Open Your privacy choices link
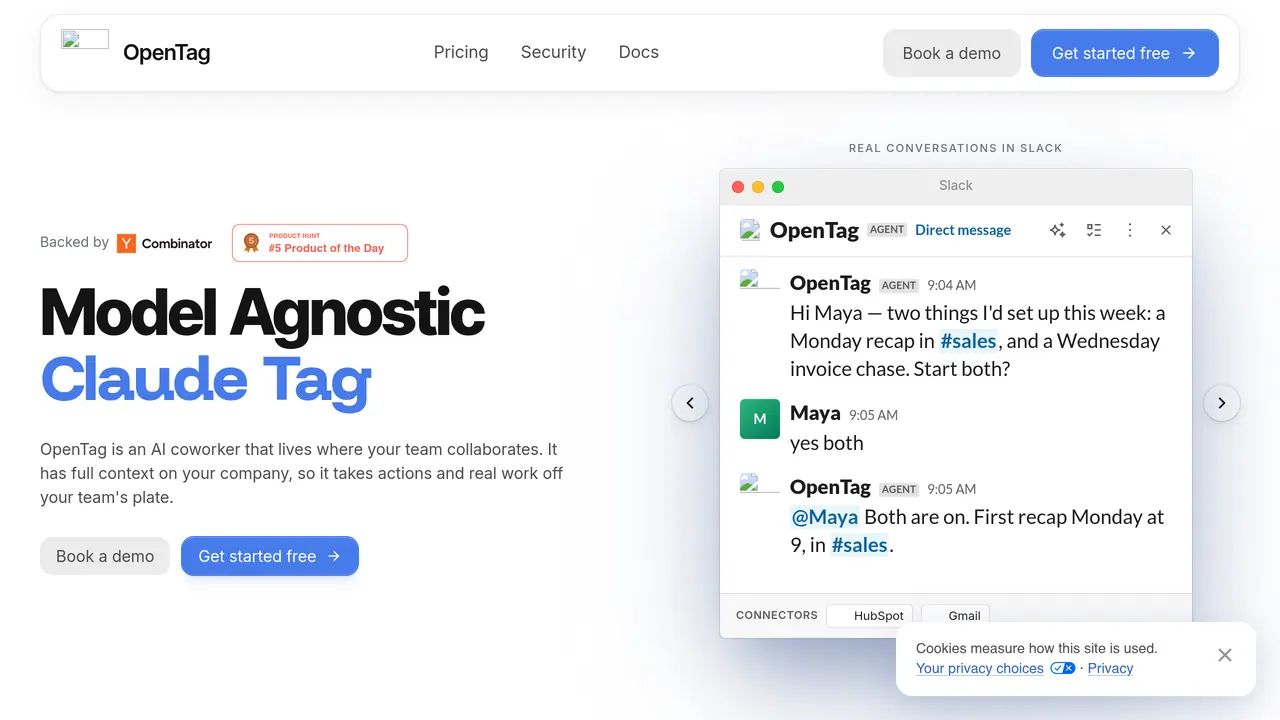The width and height of the screenshot is (1280, 720). coord(980,668)
